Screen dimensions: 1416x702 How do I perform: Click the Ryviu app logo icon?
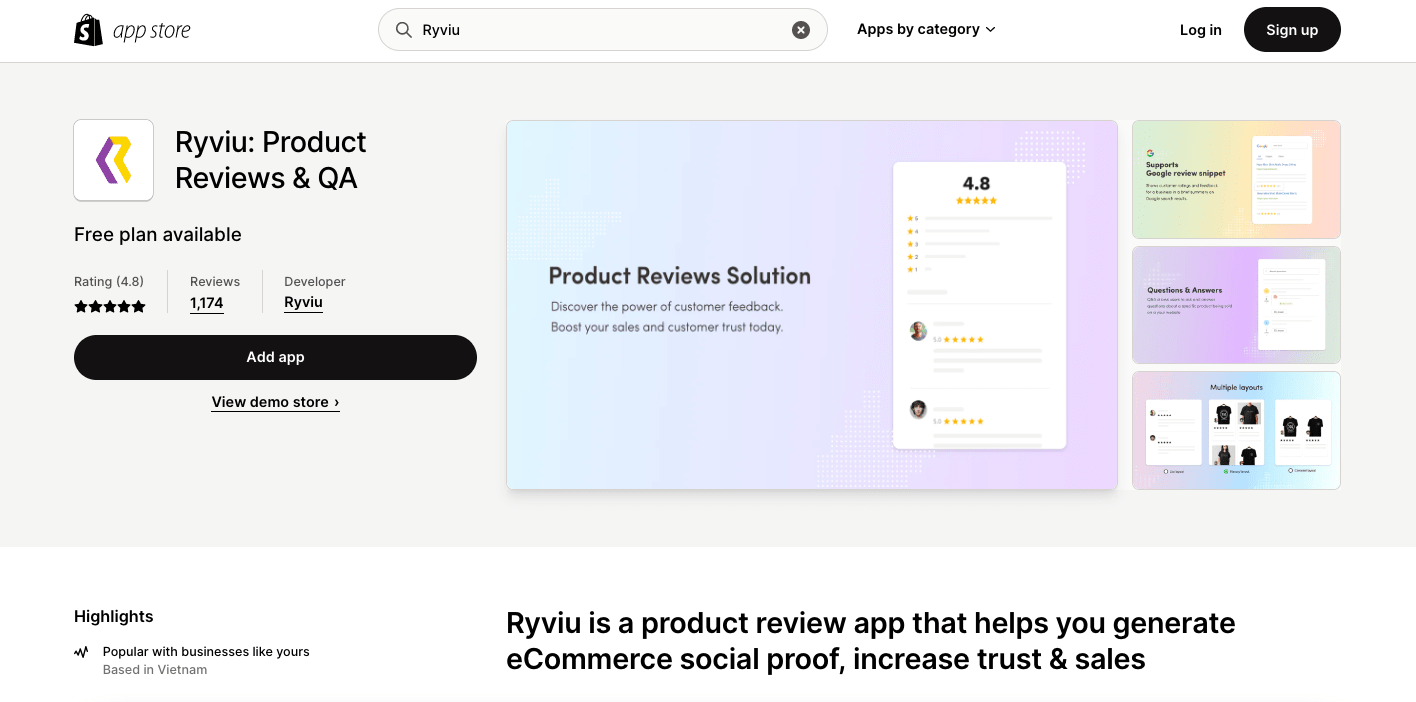coord(114,160)
